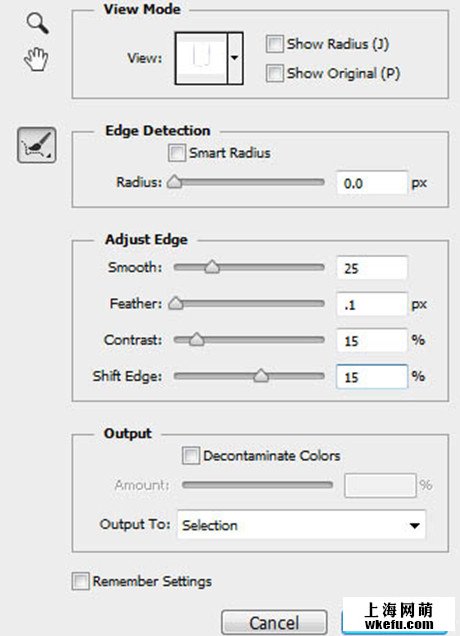Click the Smooth slider handle
The image size is (460, 636).
212,267
